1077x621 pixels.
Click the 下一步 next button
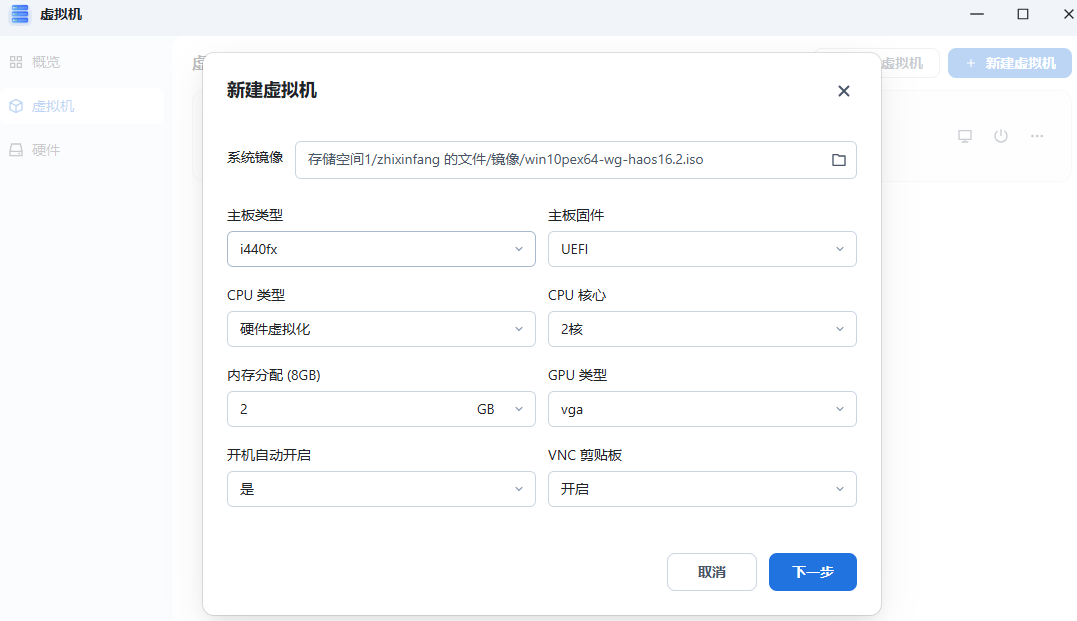812,571
